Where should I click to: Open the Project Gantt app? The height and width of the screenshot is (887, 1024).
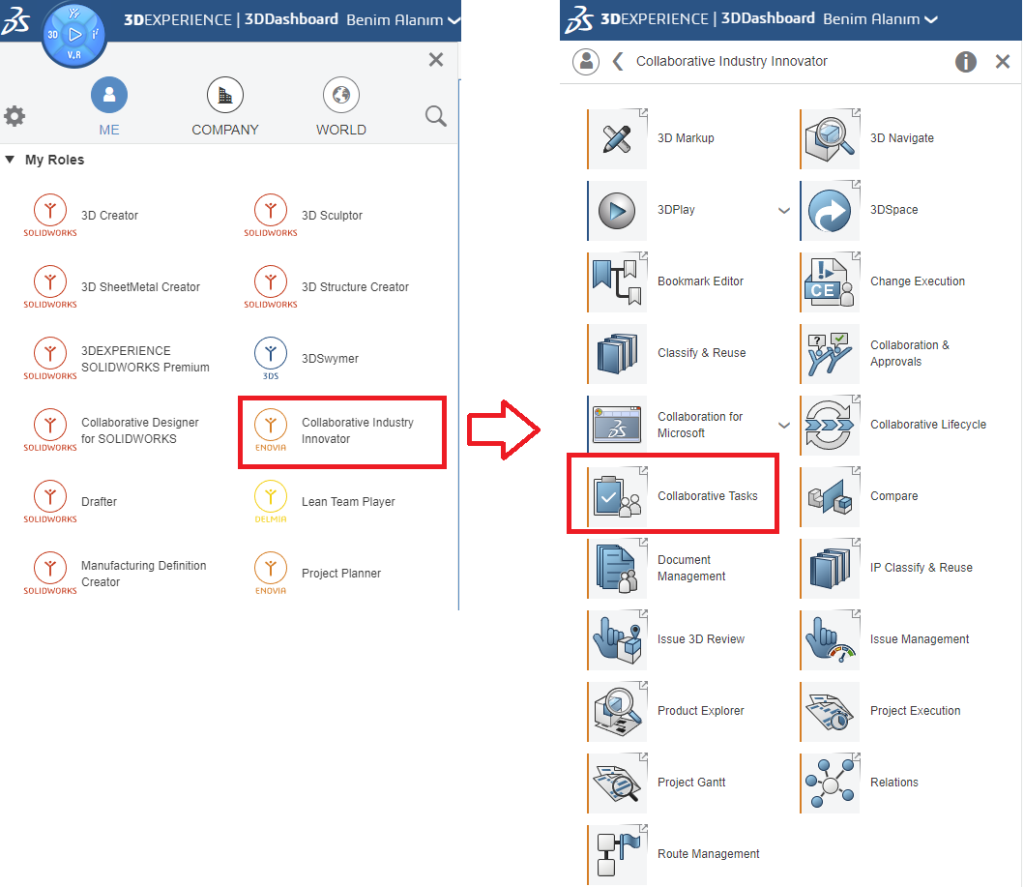pos(617,783)
